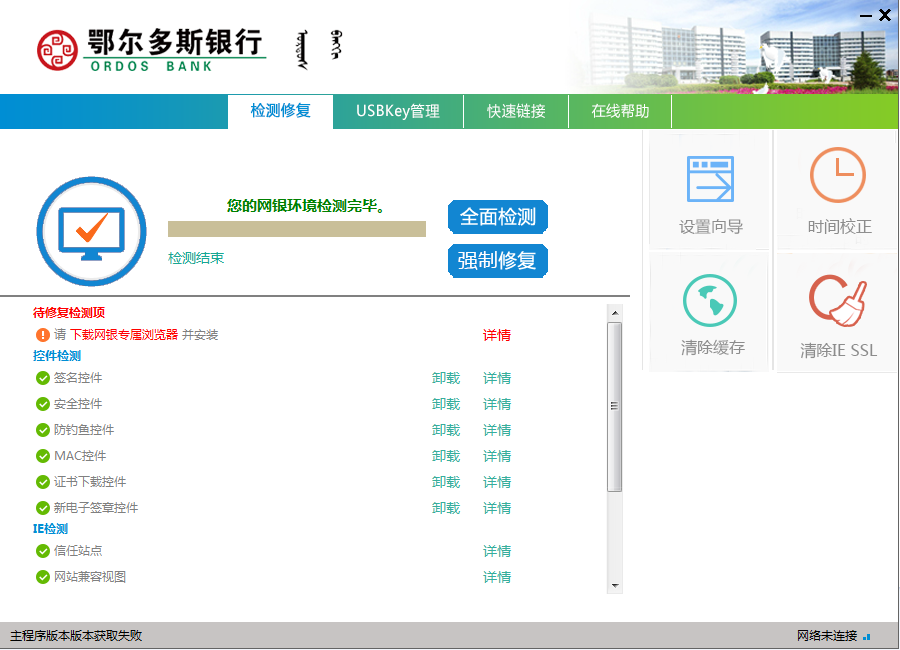The image size is (900, 650).
Task: Click the scroll down arrow in detection list
Action: click(x=615, y=585)
